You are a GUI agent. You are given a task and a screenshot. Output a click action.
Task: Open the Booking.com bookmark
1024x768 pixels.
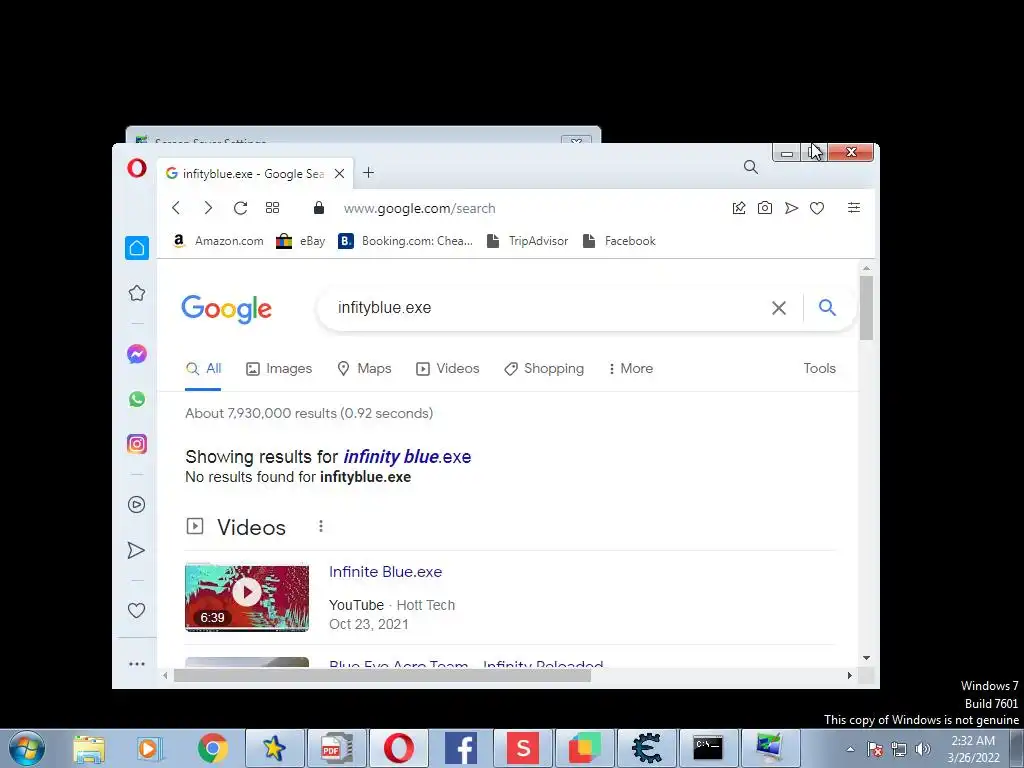[406, 241]
